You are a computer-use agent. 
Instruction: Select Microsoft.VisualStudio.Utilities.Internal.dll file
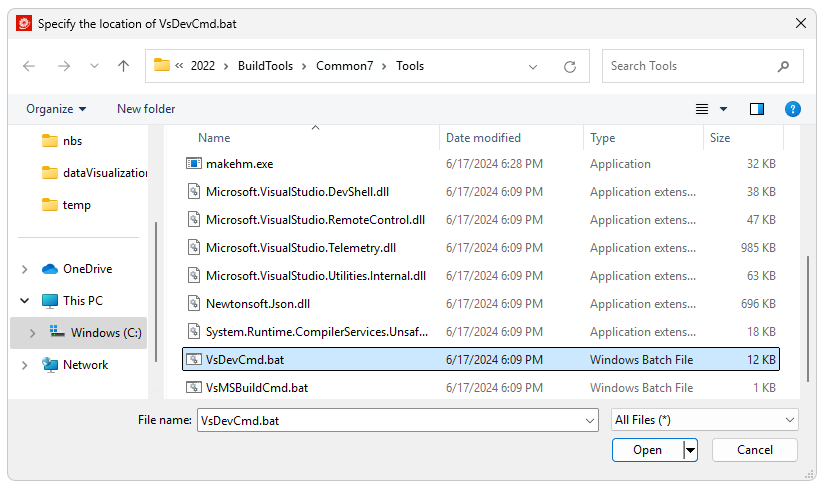pyautogui.click(x=316, y=276)
